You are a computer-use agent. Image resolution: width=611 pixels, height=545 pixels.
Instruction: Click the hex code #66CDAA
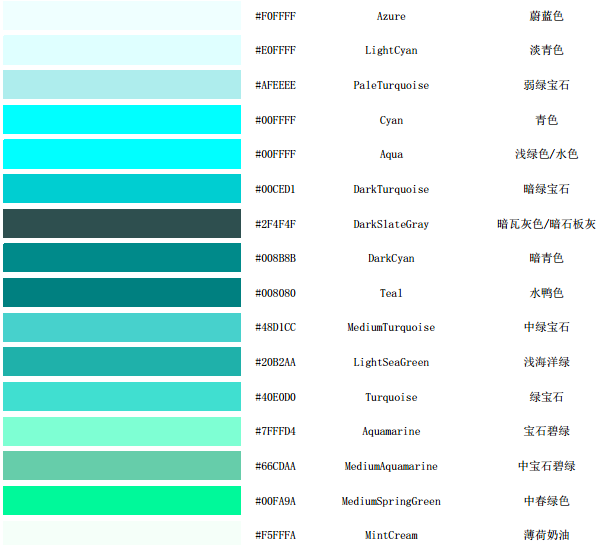pyautogui.click(x=275, y=466)
